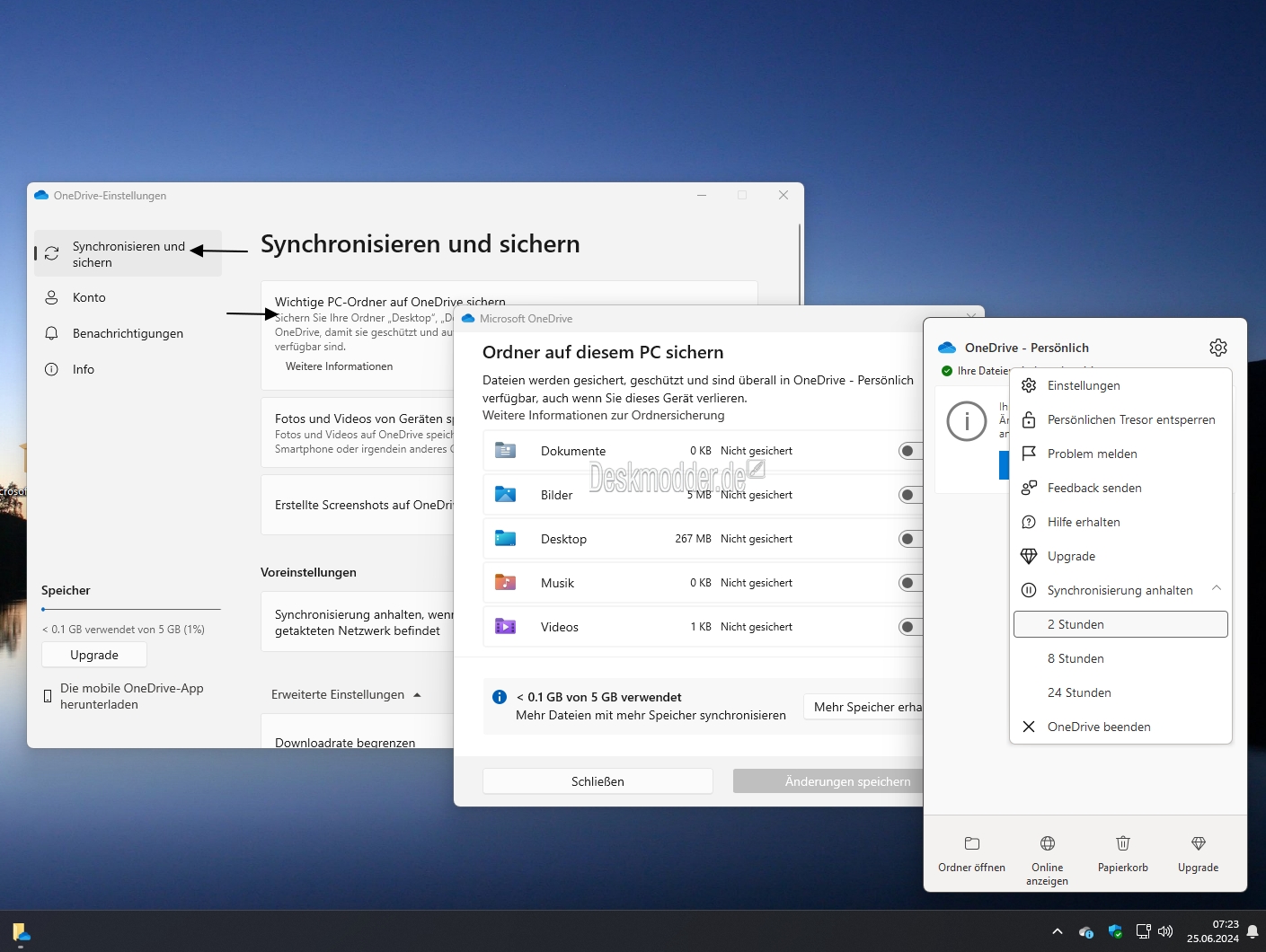The width and height of the screenshot is (1266, 952).
Task: Open Die mobile OneDrive-App herunterladen link
Action: (131, 696)
